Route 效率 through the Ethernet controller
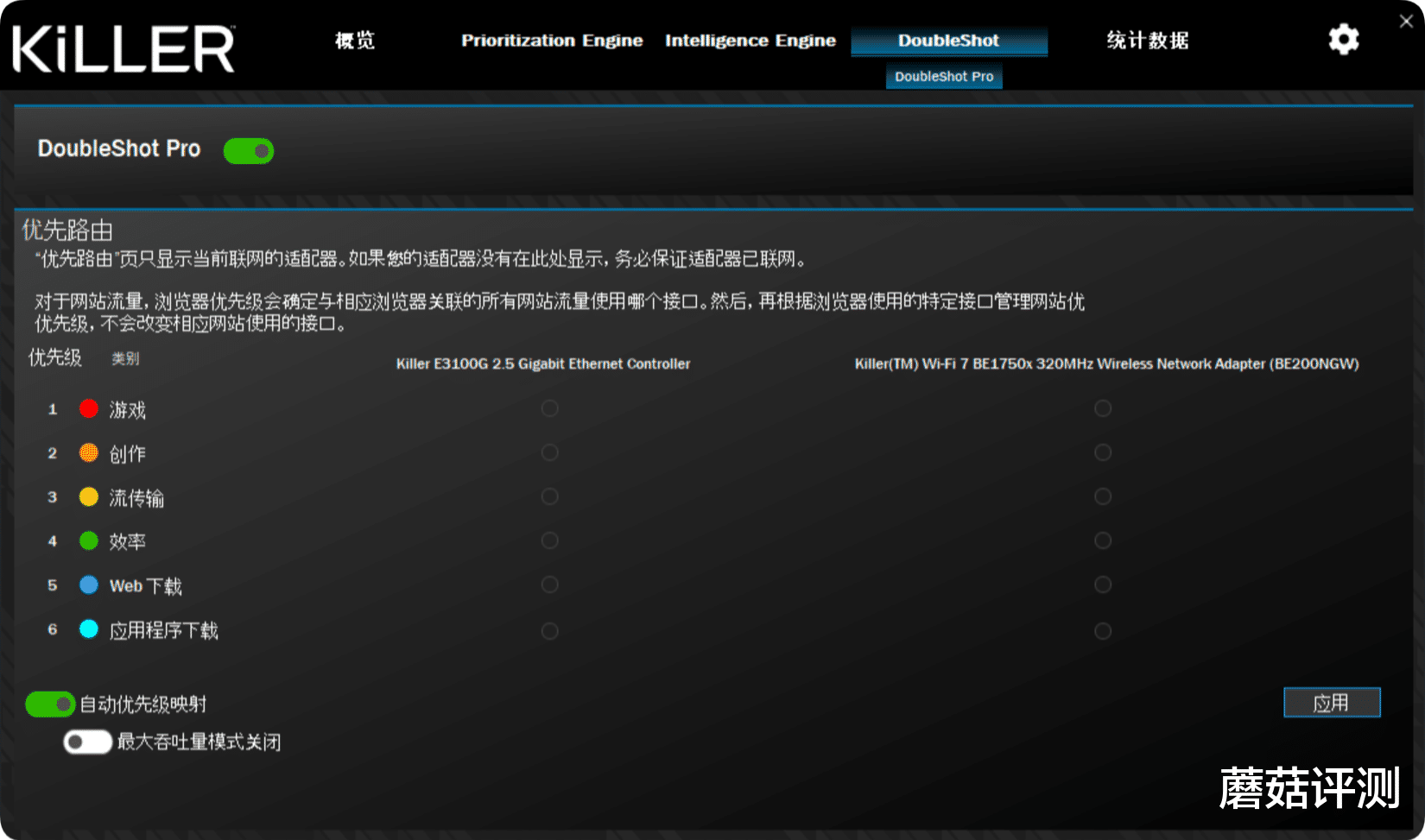 [549, 540]
